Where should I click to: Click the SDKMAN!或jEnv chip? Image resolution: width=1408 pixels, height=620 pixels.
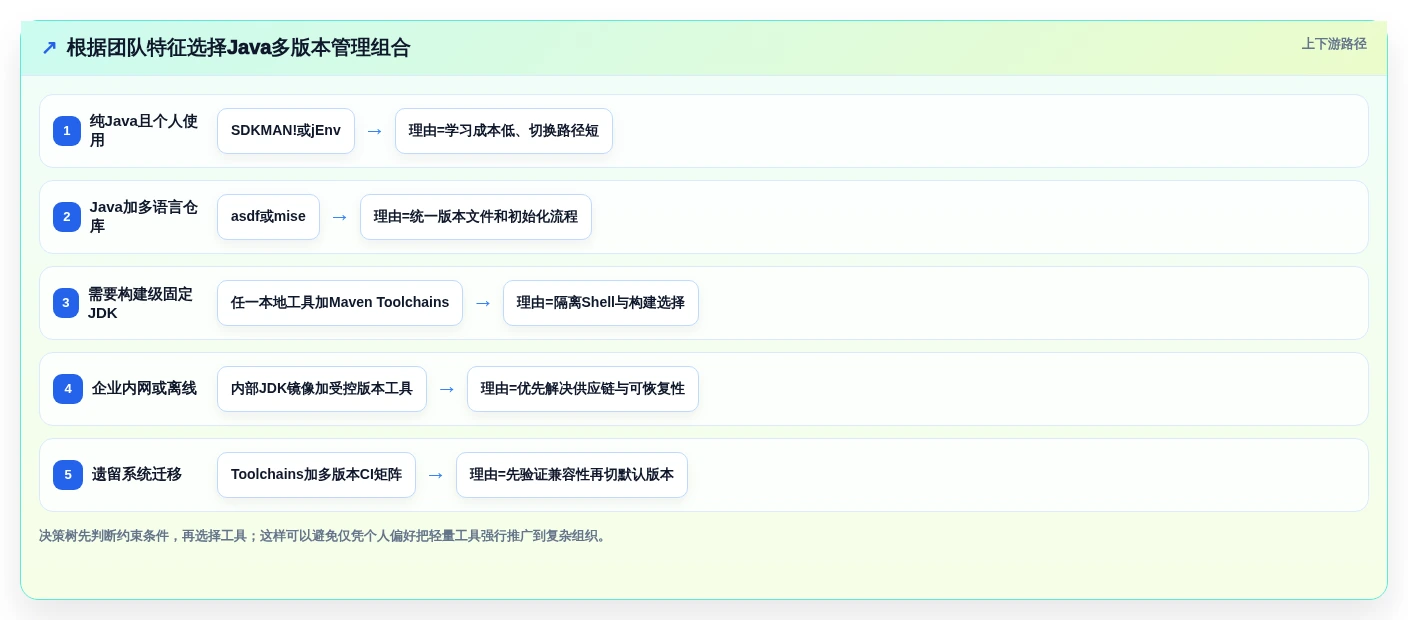(286, 131)
